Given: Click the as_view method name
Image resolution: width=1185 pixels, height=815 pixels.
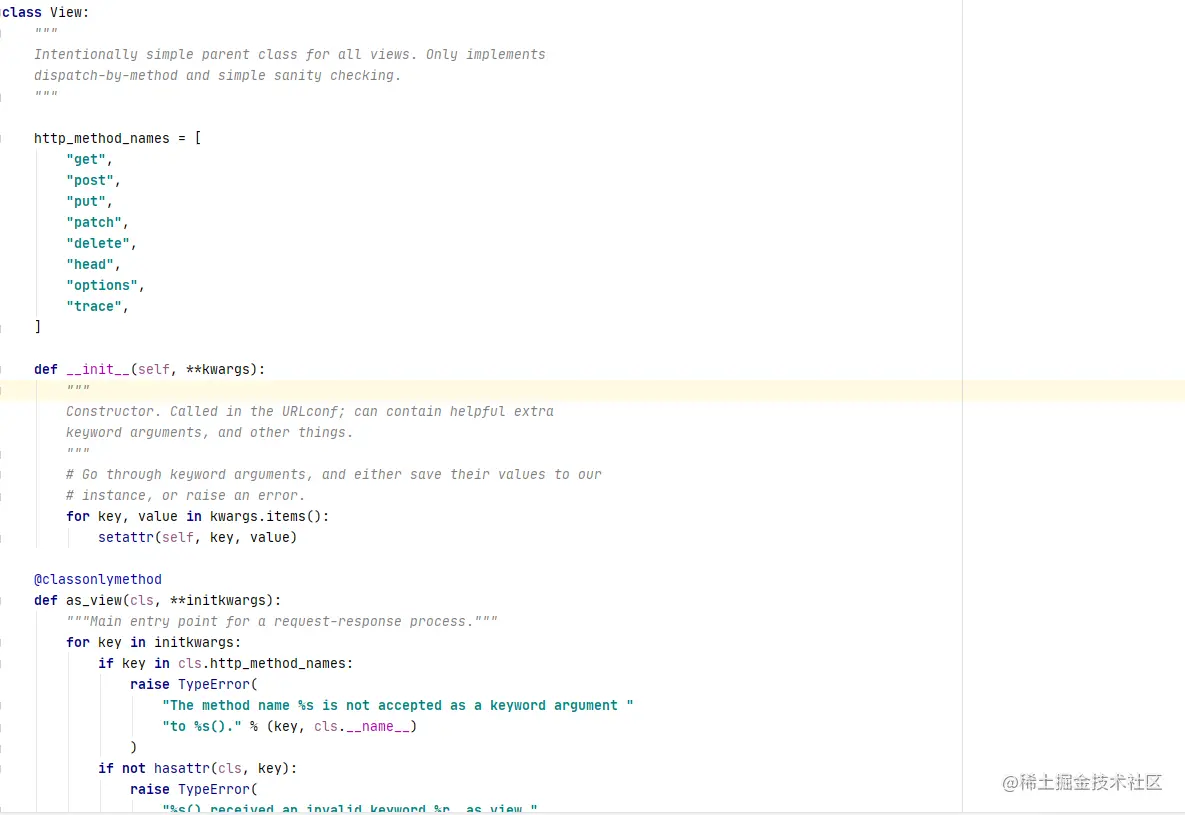Looking at the screenshot, I should (x=94, y=600).
